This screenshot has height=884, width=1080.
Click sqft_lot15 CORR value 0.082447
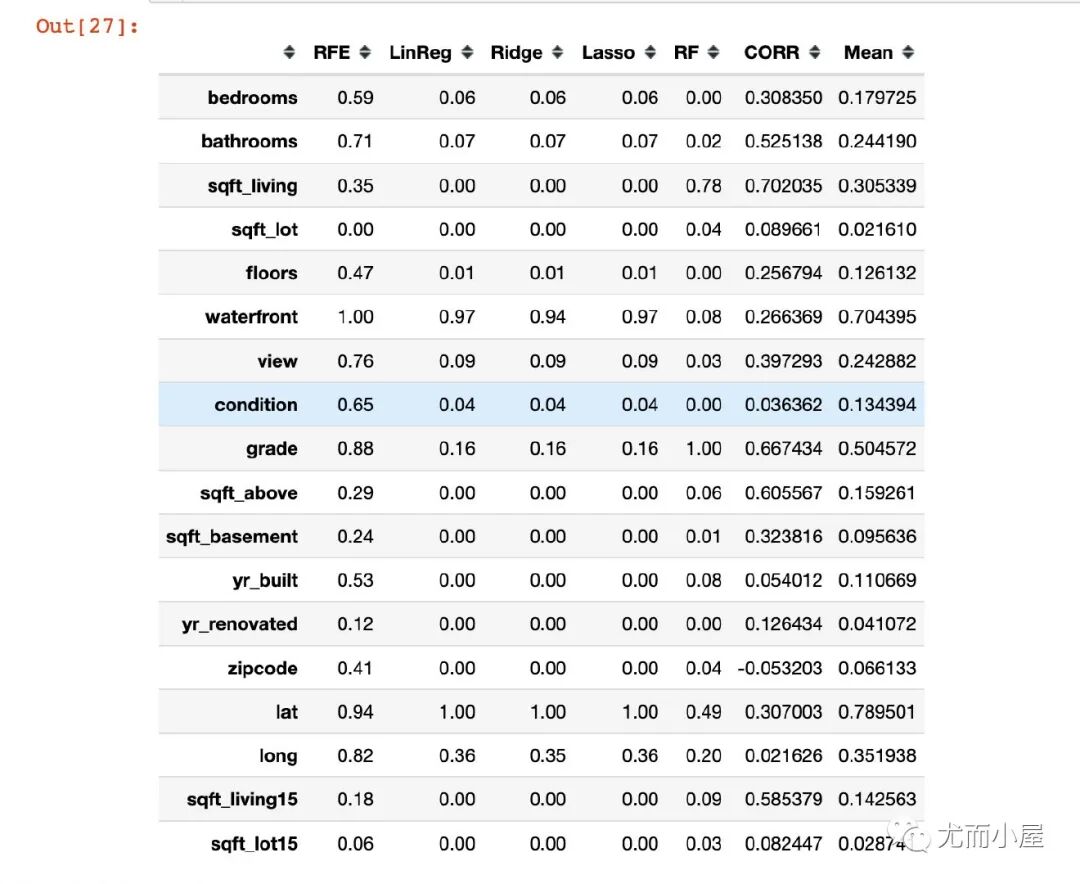(x=783, y=843)
